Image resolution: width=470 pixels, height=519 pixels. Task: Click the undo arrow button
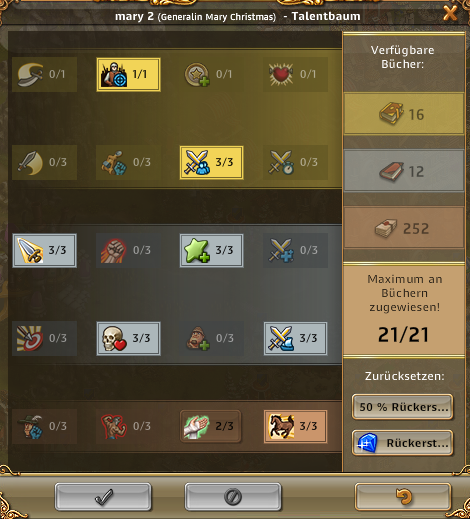(x=403, y=497)
